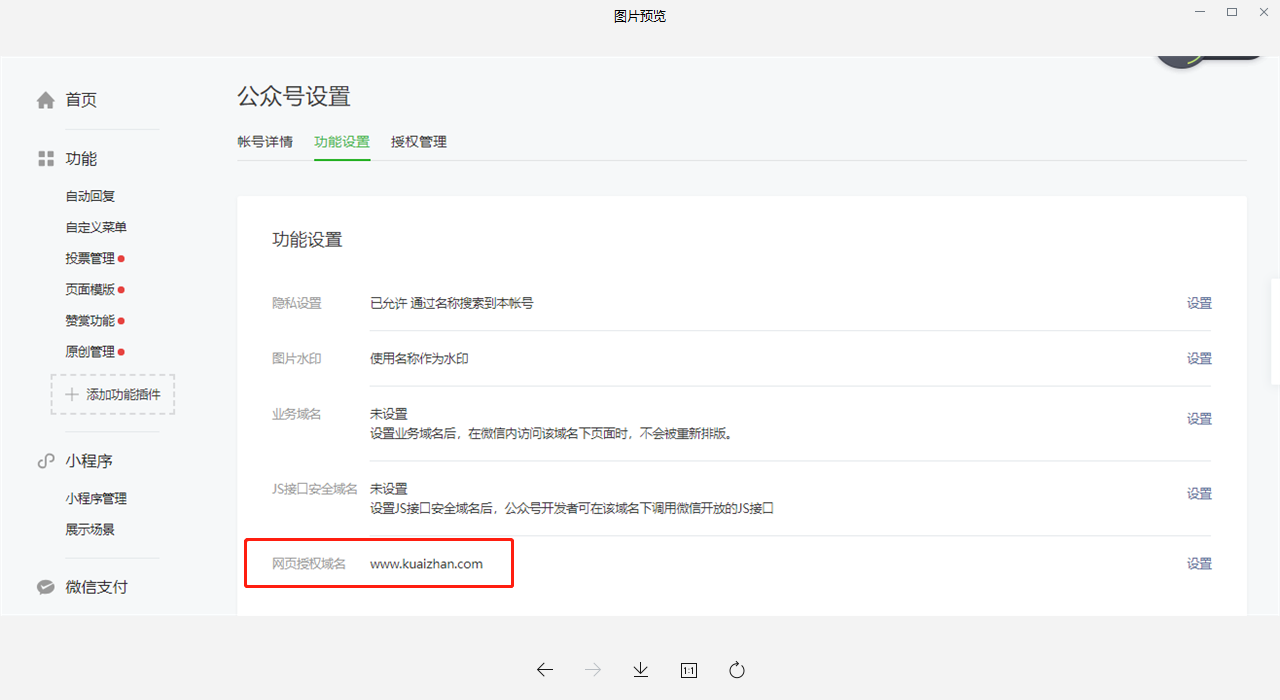Click 设置 link for 隐私设置 row
The height and width of the screenshot is (700, 1280).
point(1199,303)
